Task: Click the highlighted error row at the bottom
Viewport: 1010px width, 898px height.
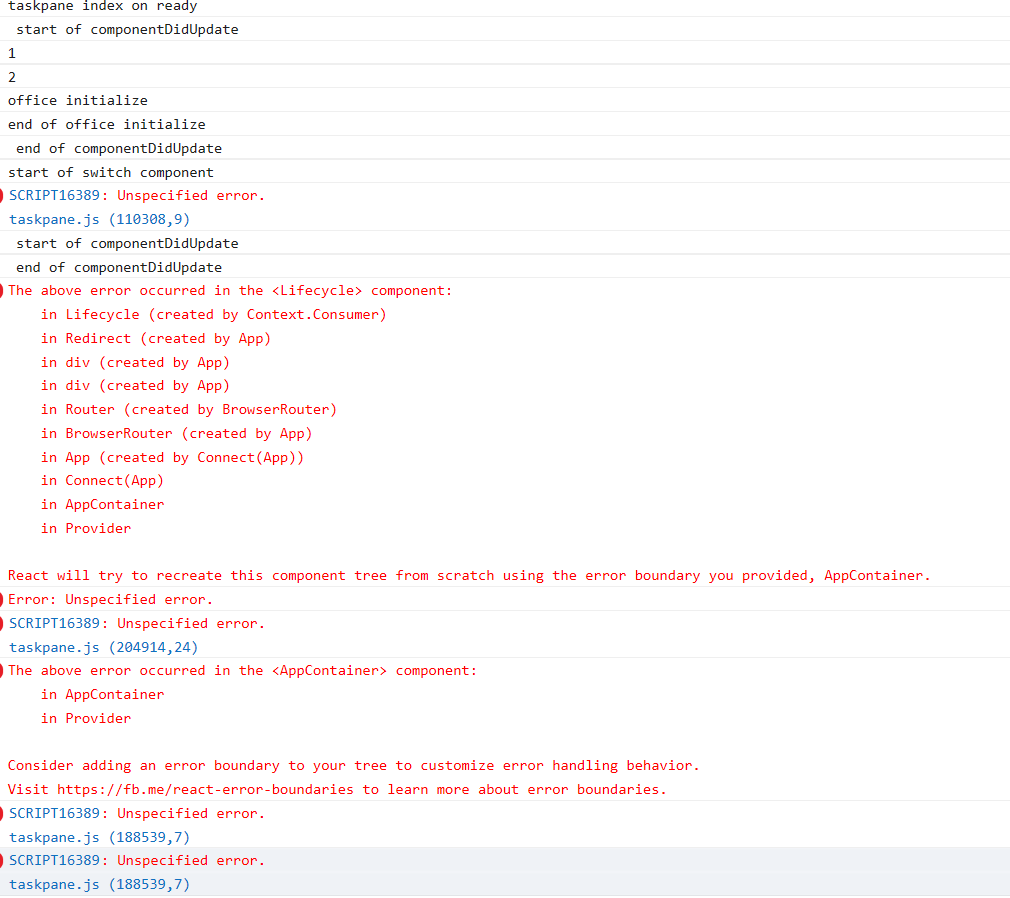Action: coord(136,860)
